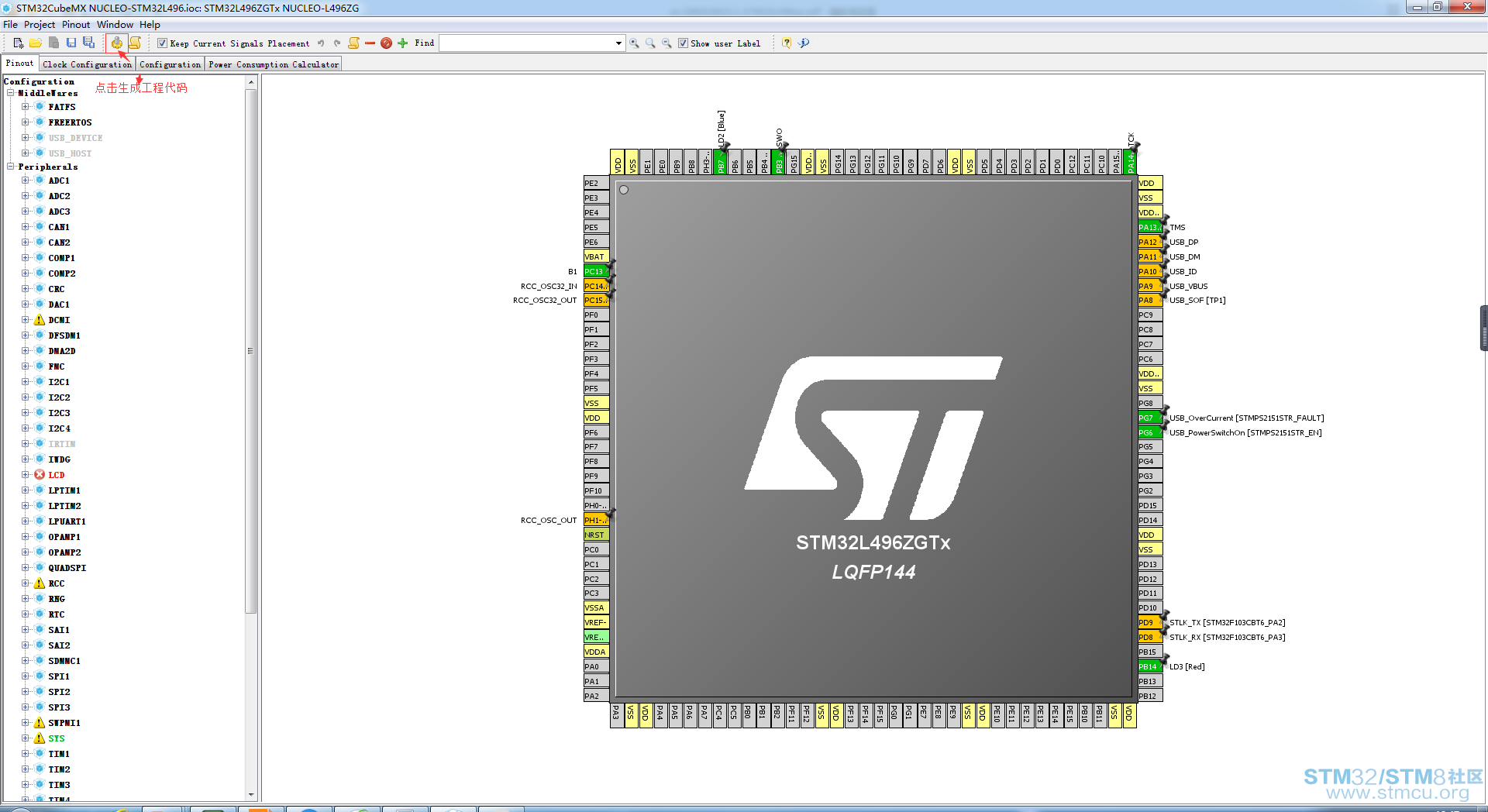Click the RCC warning icon in tree
Screen dimensions: 1488x812
pos(40,583)
